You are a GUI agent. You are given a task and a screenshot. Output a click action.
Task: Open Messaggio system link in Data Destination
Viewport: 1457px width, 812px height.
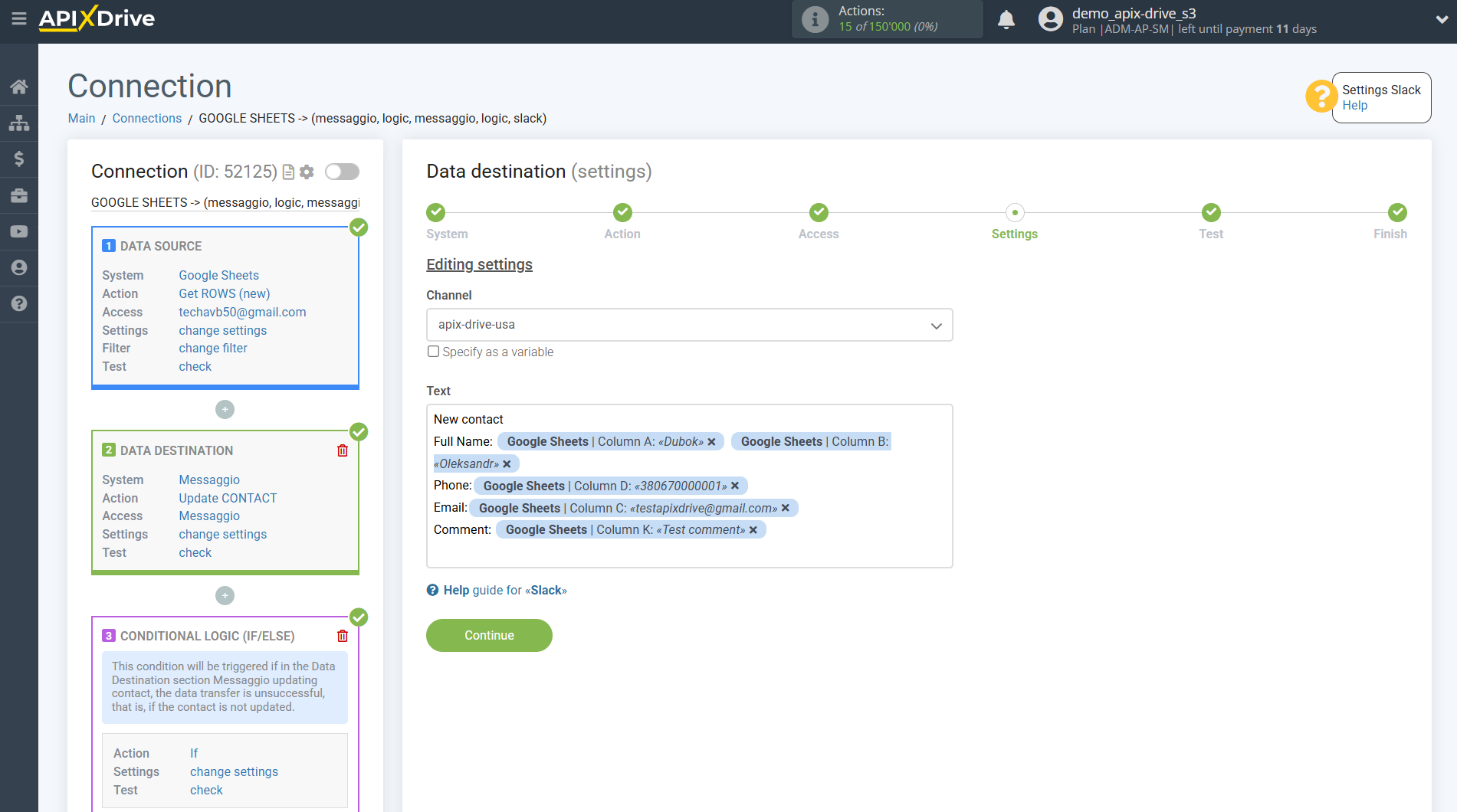point(209,480)
